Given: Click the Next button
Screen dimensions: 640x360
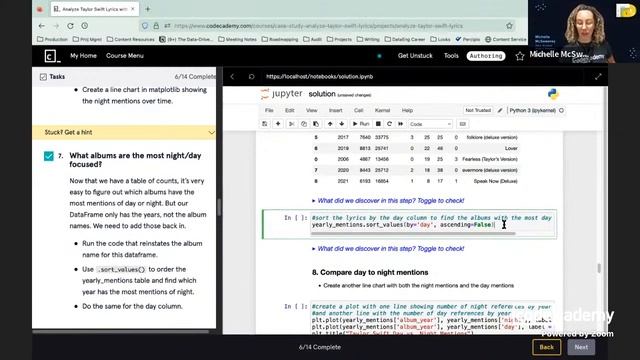Looking at the screenshot, I should tap(581, 347).
